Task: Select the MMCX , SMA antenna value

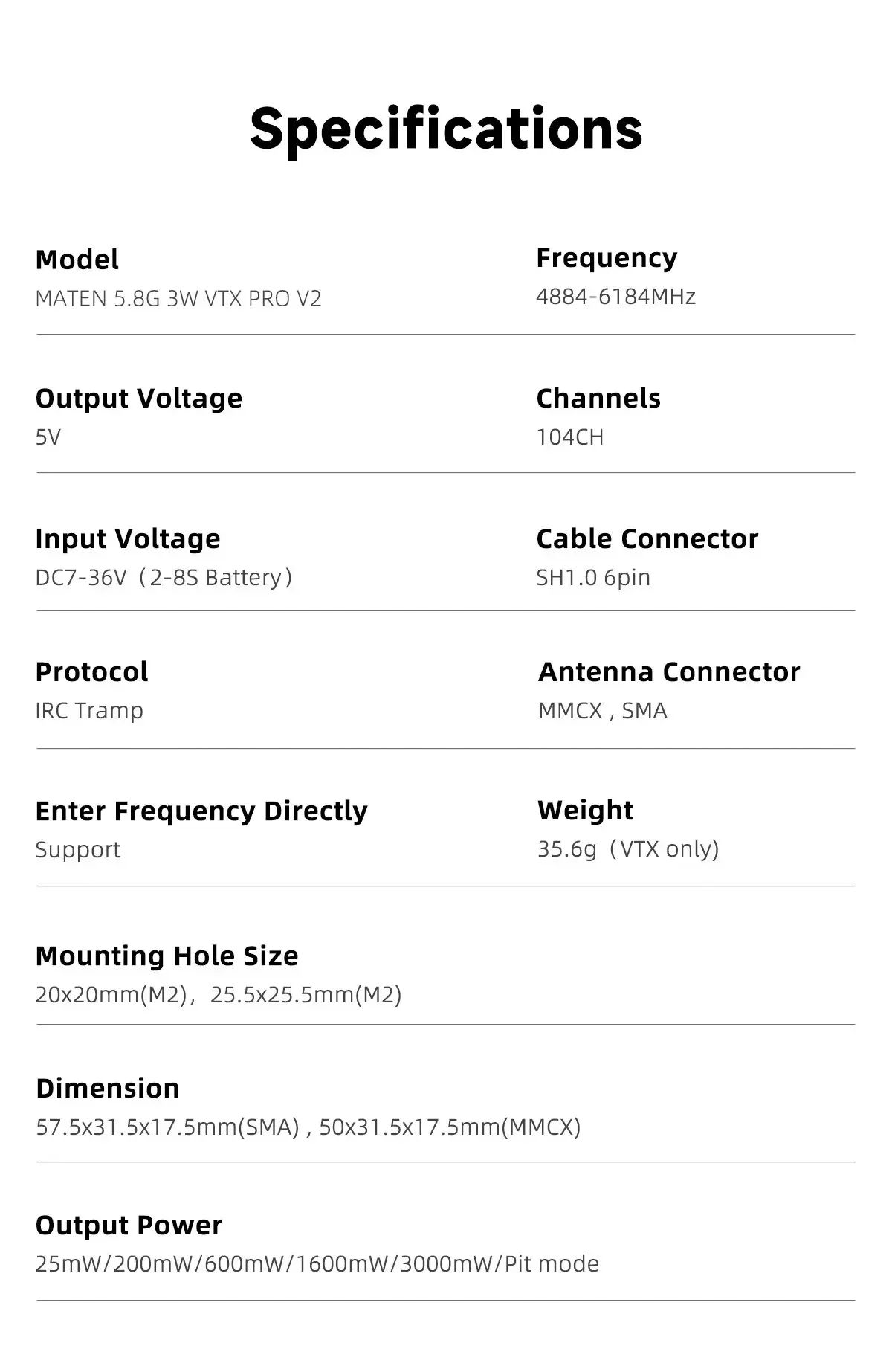Action: pos(603,711)
